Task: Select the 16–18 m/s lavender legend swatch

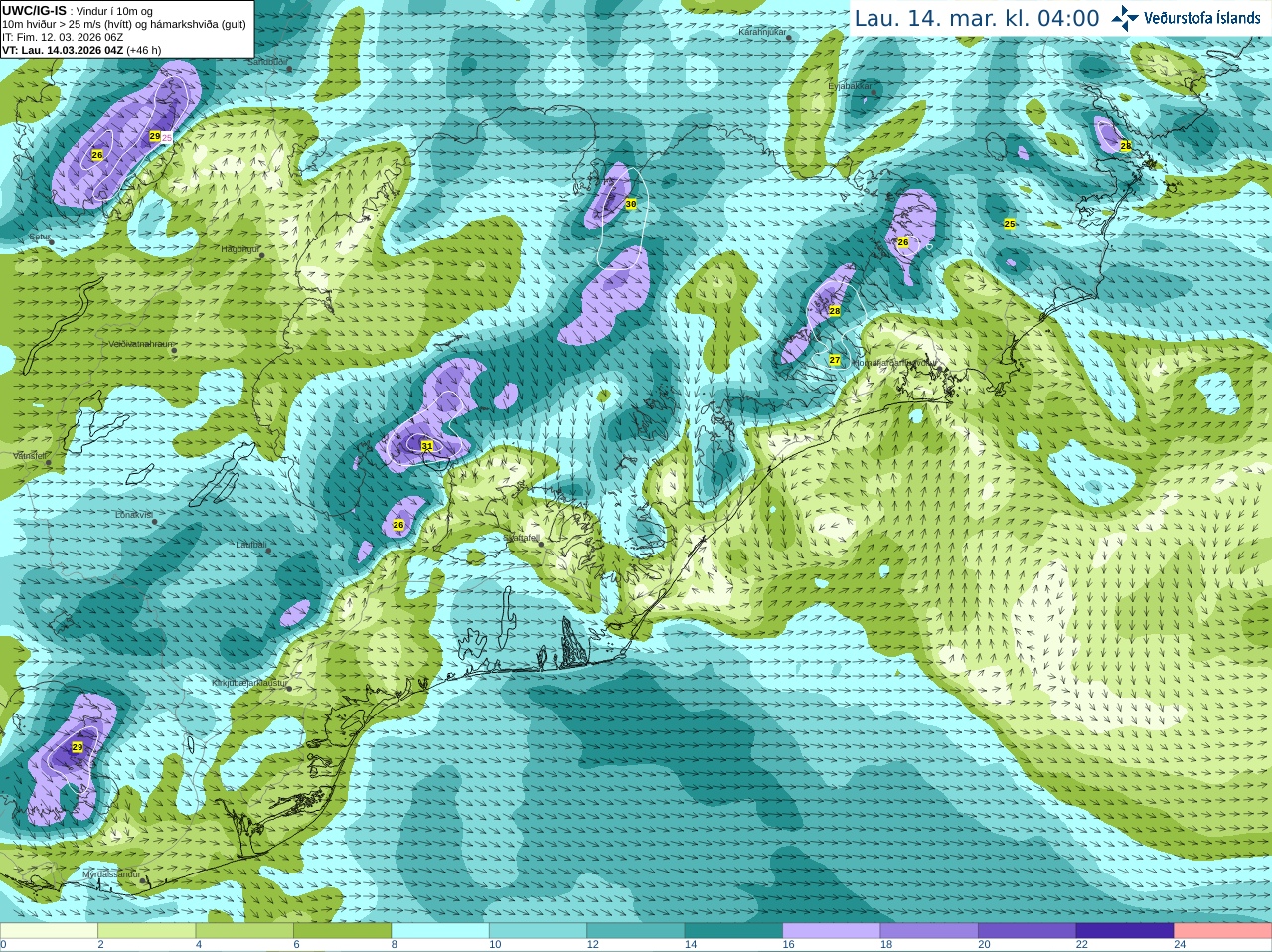Action: 832,931
